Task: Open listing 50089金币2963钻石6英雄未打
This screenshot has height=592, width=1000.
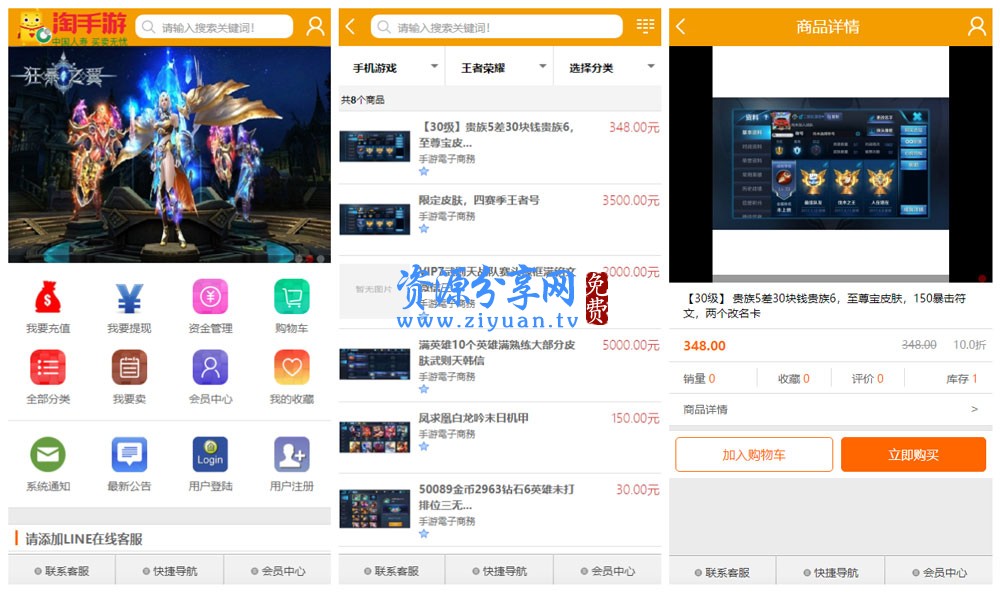Action: point(497,497)
